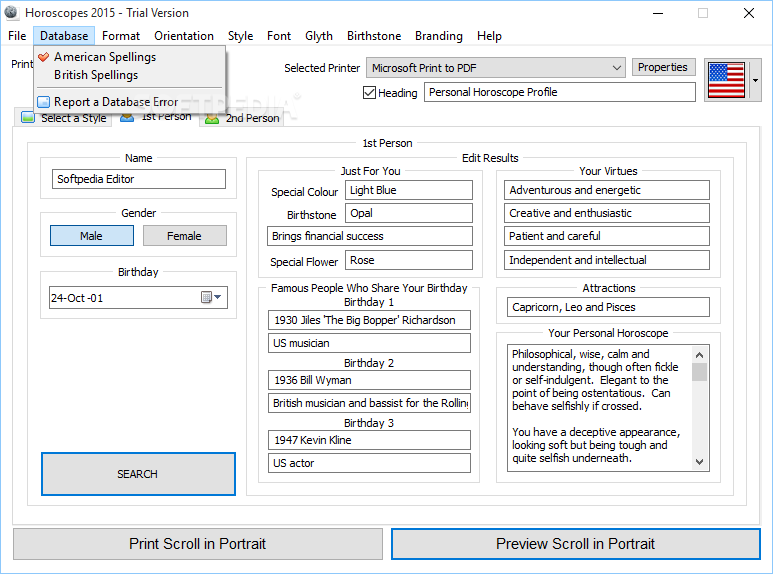The width and height of the screenshot is (773, 574).
Task: Edit the Special Colour field
Action: [409, 190]
